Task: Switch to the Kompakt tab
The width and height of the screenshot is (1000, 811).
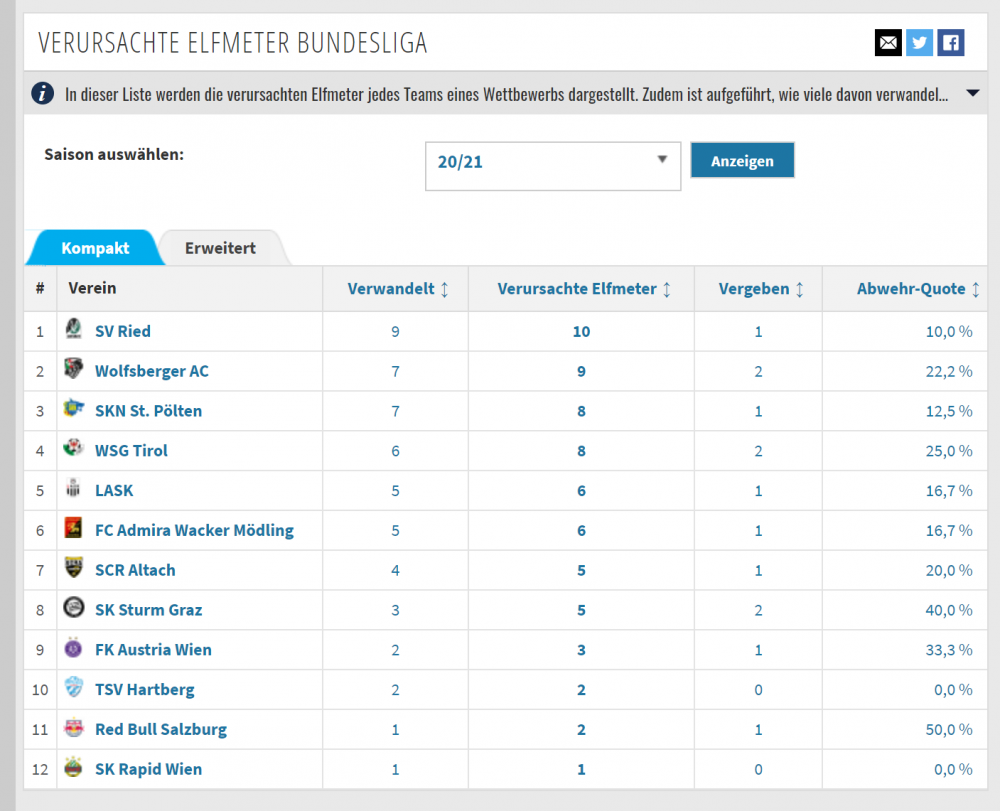Action: (95, 248)
